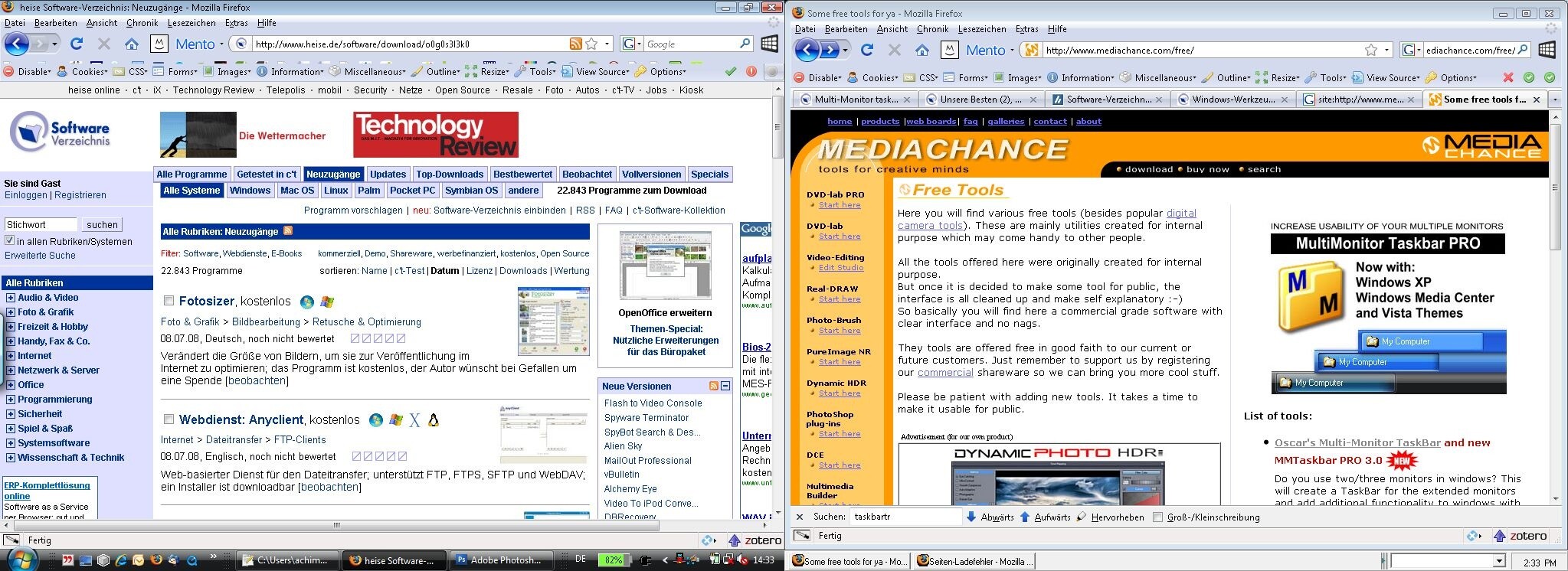Click tile grid icon in Mediachance window

pos(1547,50)
